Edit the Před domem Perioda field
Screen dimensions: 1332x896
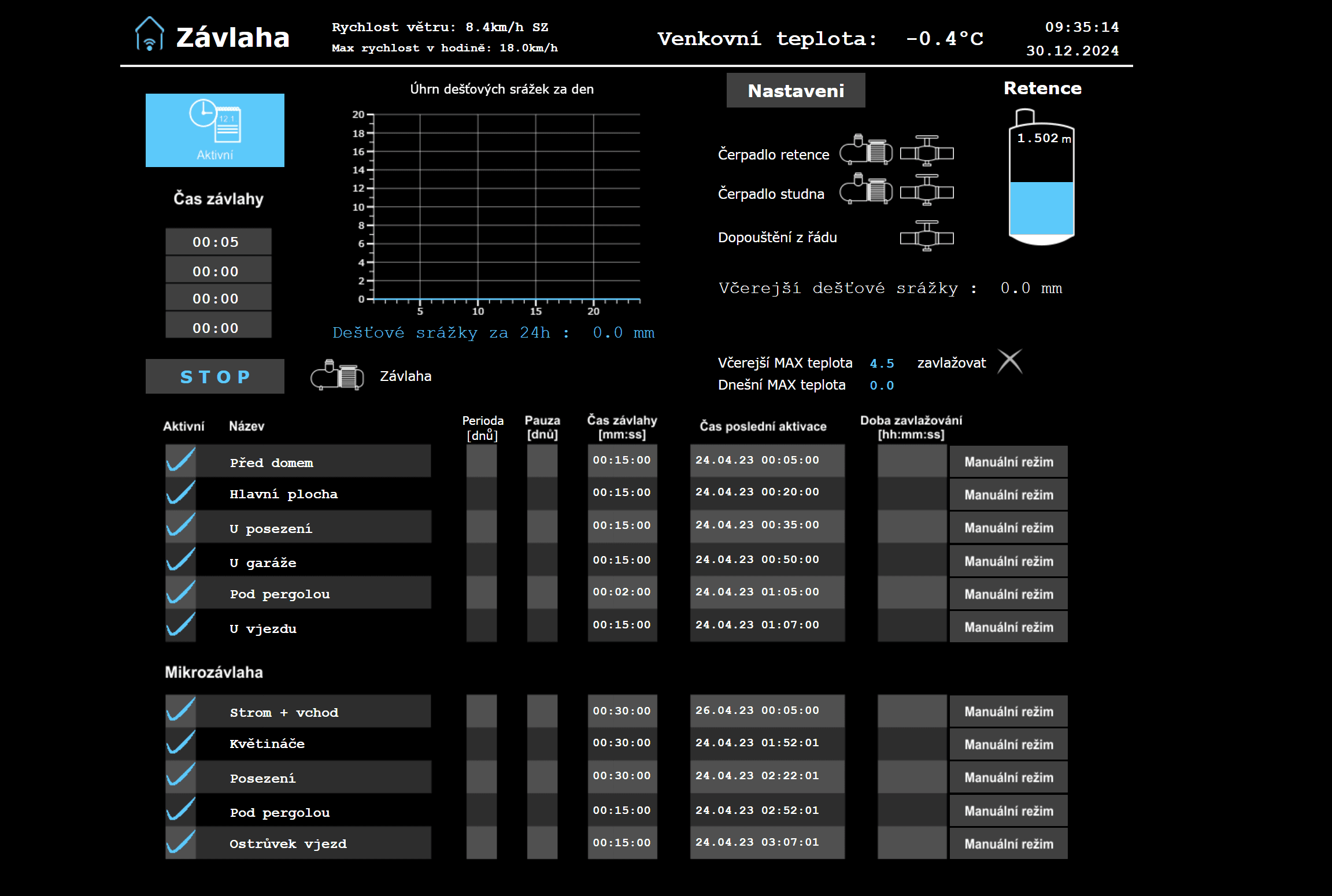[482, 461]
